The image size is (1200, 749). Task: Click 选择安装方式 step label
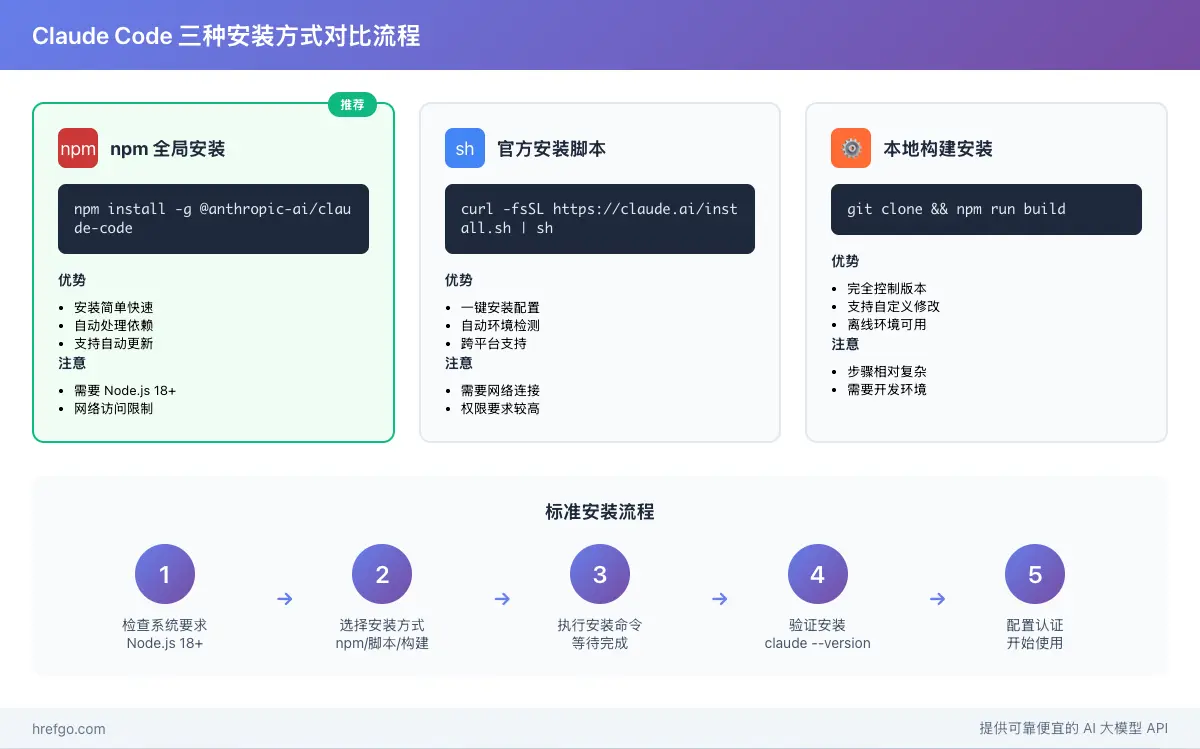(x=382, y=625)
